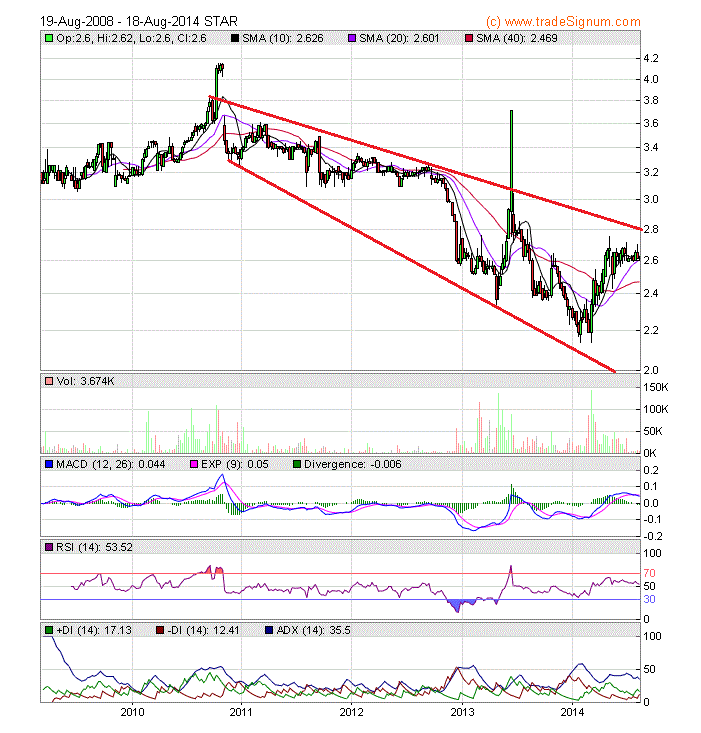Click the 'SMA (40): 2.469' label
The height and width of the screenshot is (733, 701).
tap(517, 38)
